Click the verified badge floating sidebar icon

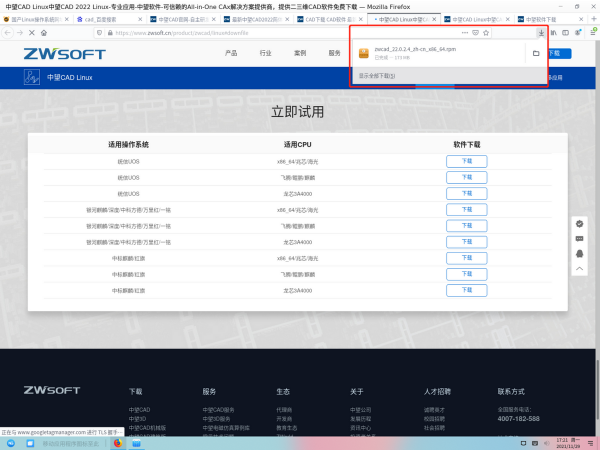[x=579, y=224]
